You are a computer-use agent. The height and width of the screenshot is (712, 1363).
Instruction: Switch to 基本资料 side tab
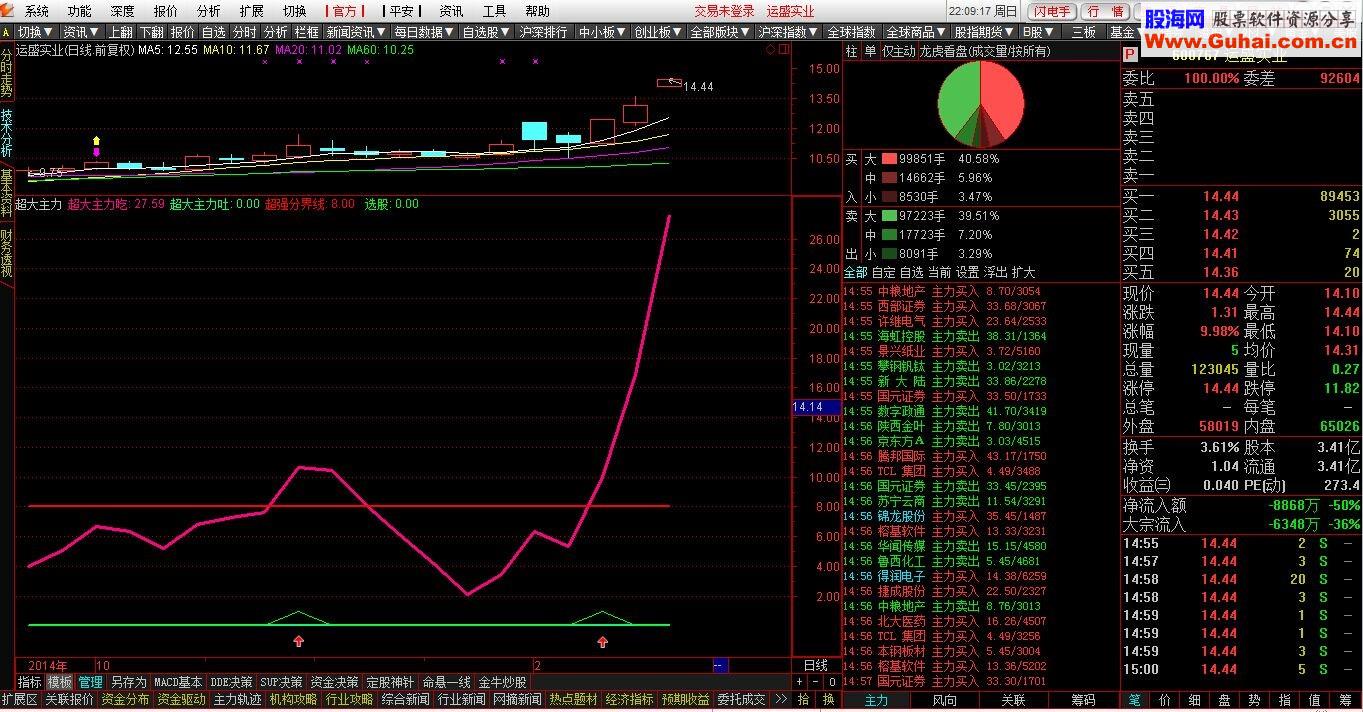pyautogui.click(x=7, y=194)
